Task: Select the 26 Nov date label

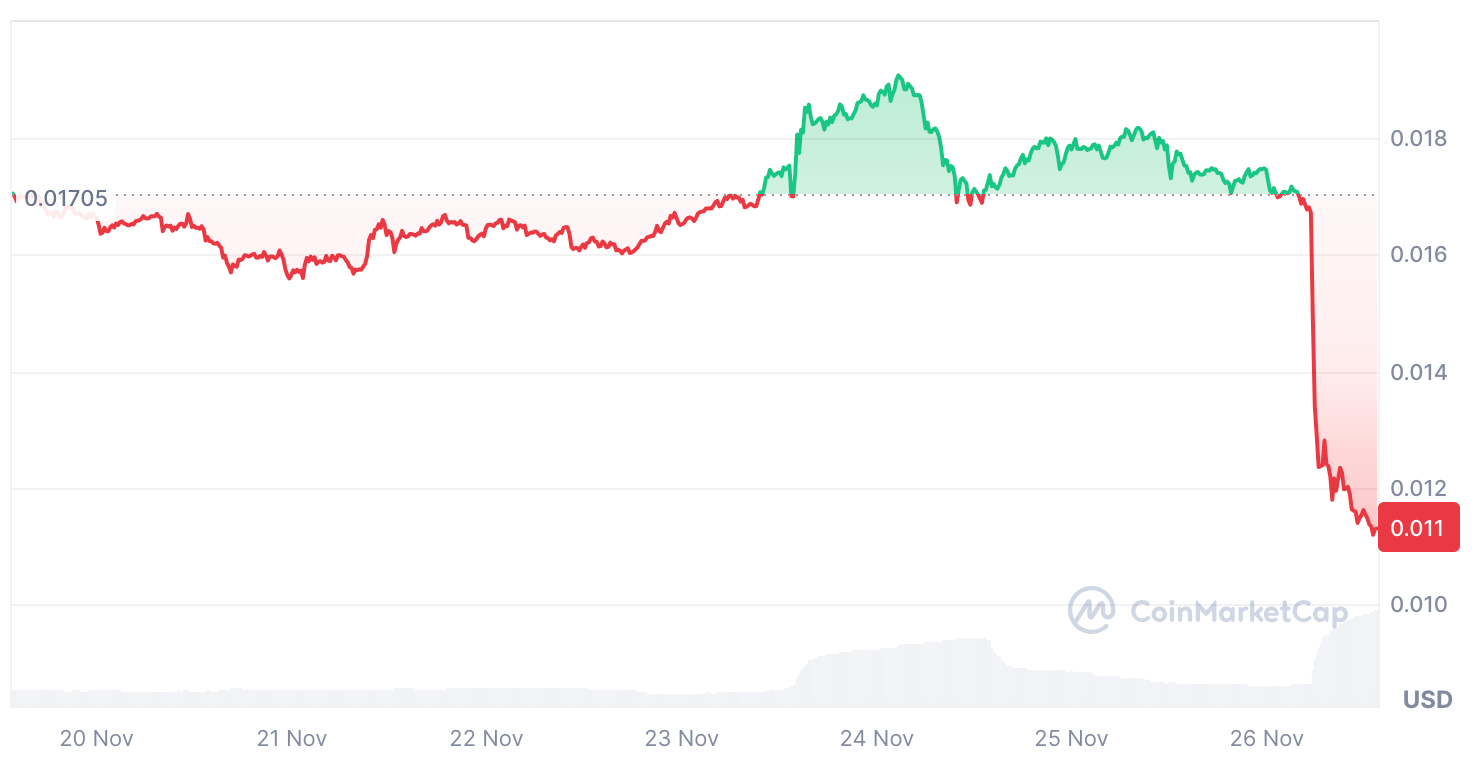Action: [x=1267, y=739]
